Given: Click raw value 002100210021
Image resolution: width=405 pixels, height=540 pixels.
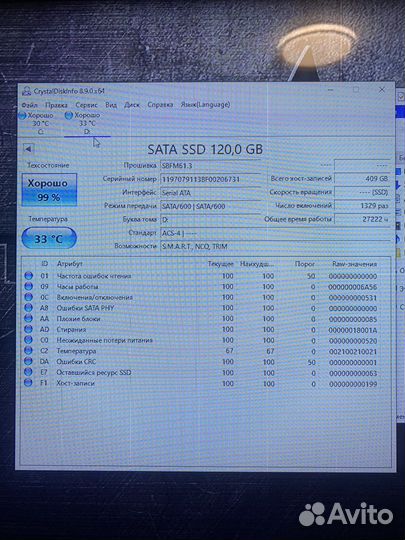Looking at the screenshot, I should click(x=353, y=352).
